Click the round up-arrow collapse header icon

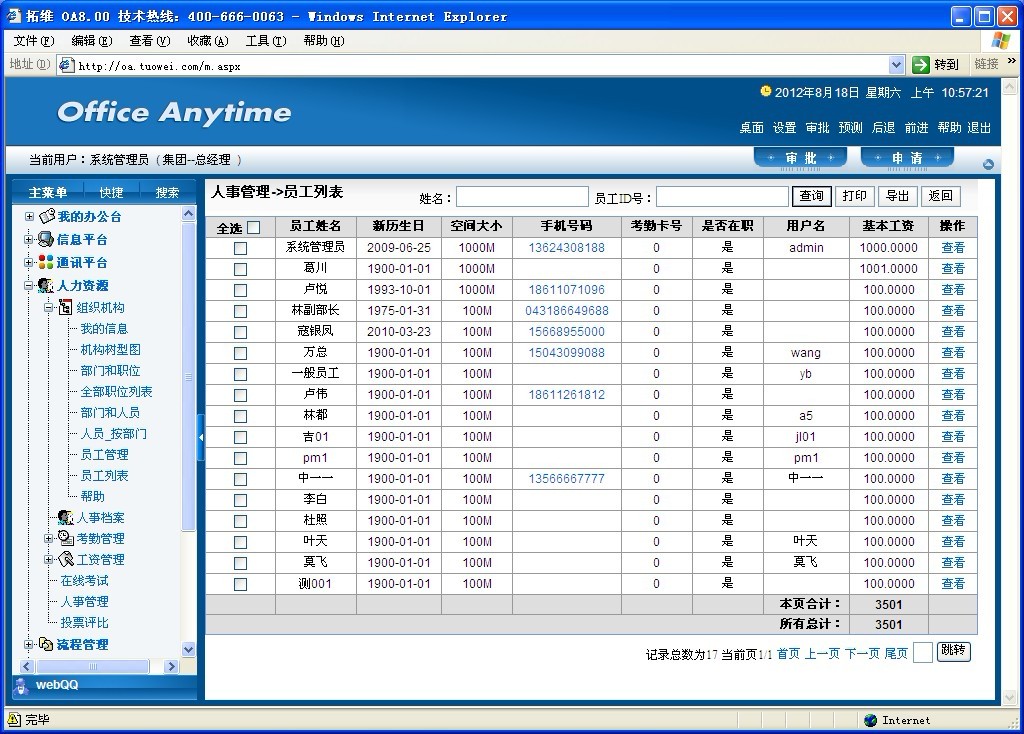tap(988, 165)
